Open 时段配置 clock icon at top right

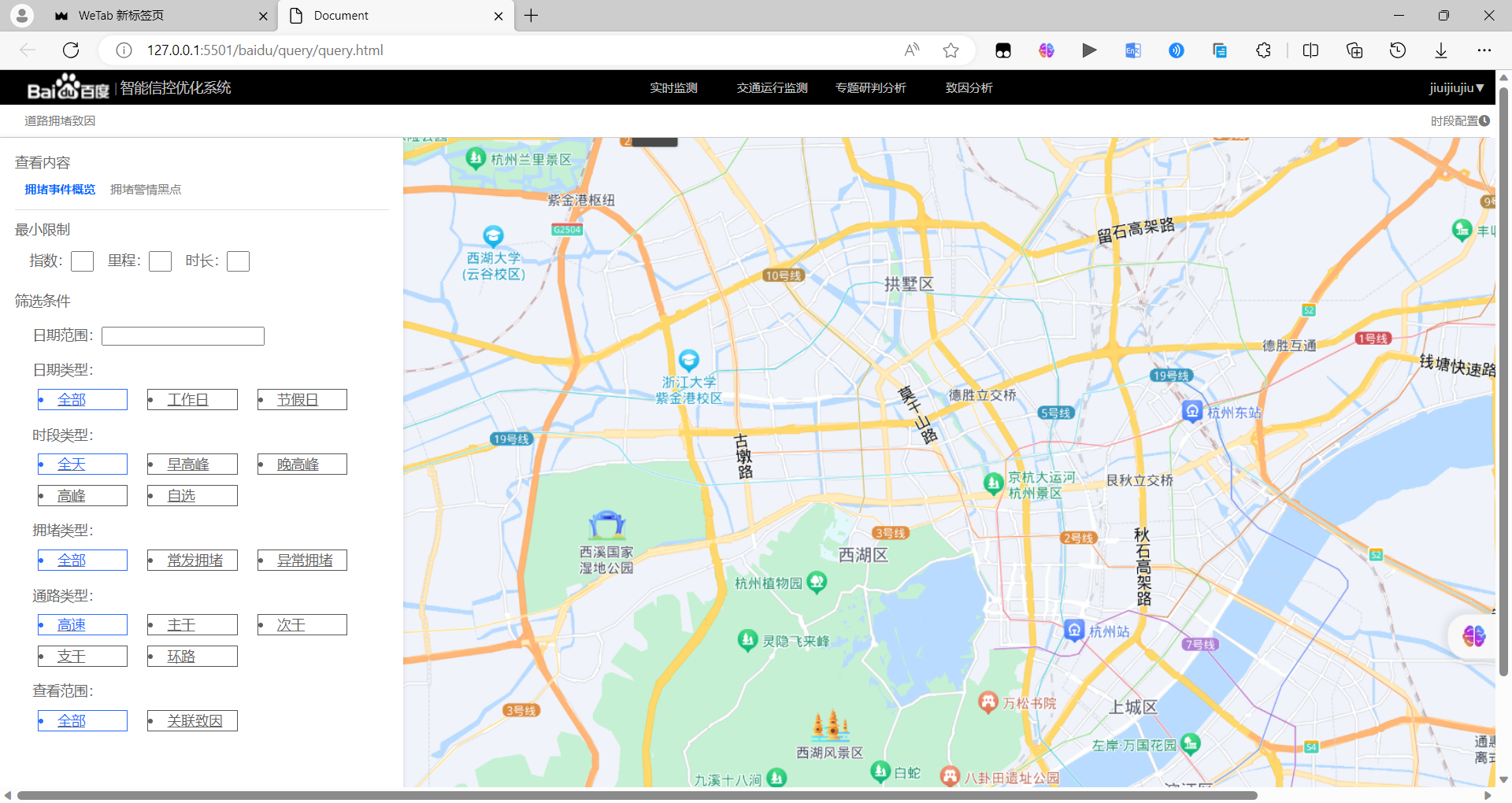(1484, 120)
